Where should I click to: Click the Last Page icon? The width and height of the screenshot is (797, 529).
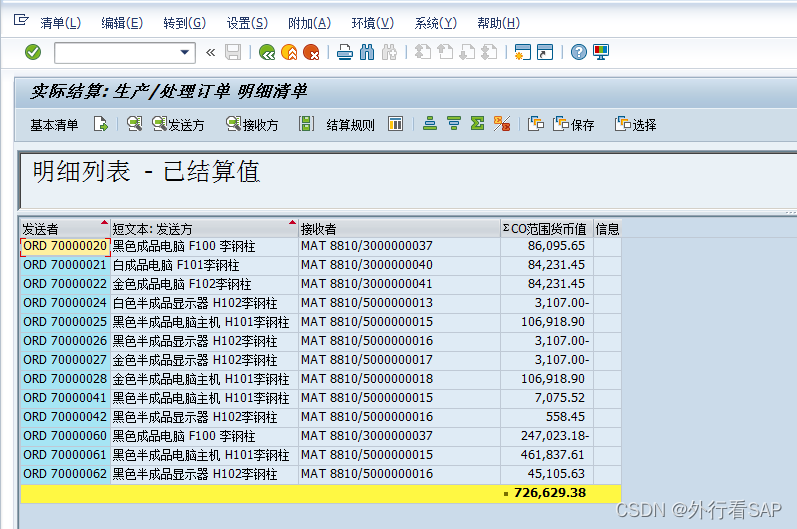click(489, 52)
